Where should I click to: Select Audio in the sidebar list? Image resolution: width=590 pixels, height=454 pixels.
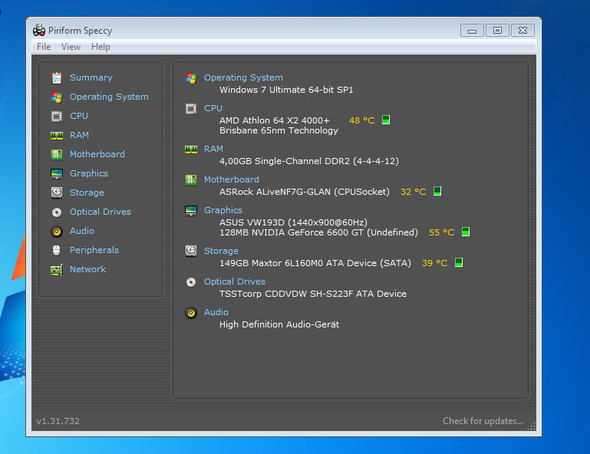point(82,231)
